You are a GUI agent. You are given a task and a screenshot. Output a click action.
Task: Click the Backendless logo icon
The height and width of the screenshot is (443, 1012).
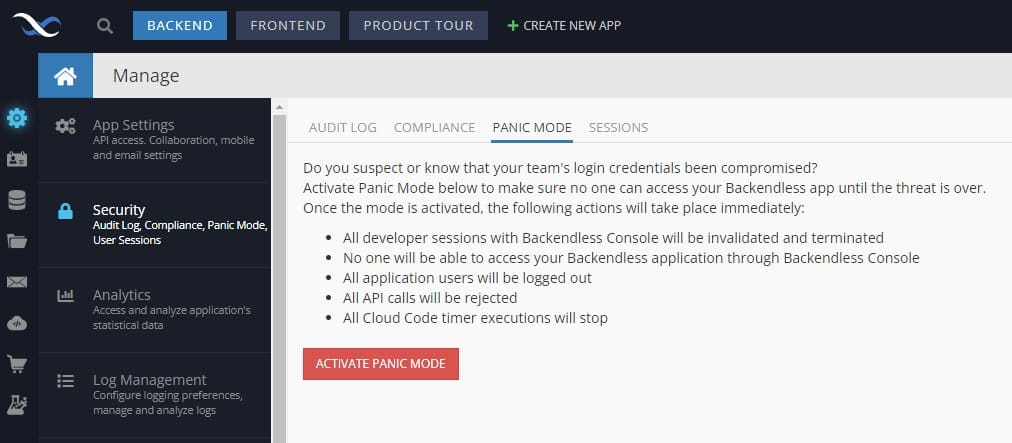click(x=37, y=25)
